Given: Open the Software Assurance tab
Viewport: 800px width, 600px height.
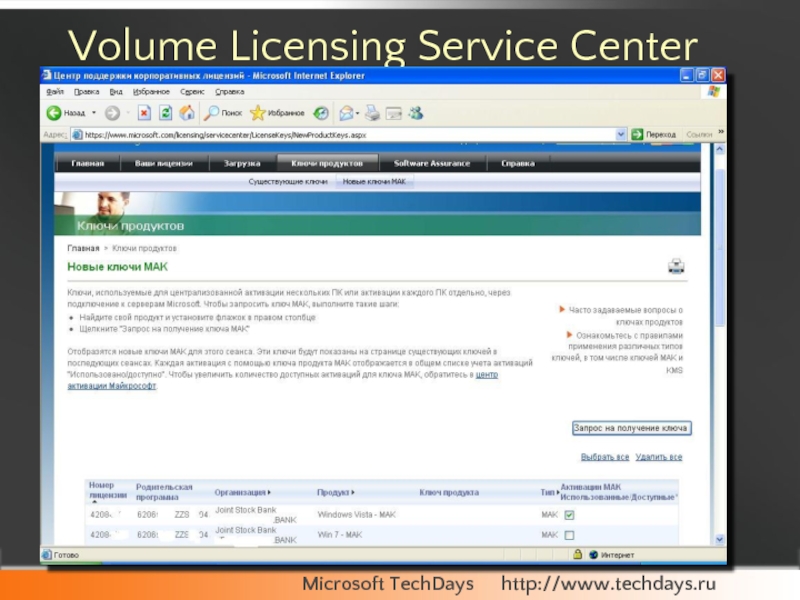Looking at the screenshot, I should pos(432,163).
